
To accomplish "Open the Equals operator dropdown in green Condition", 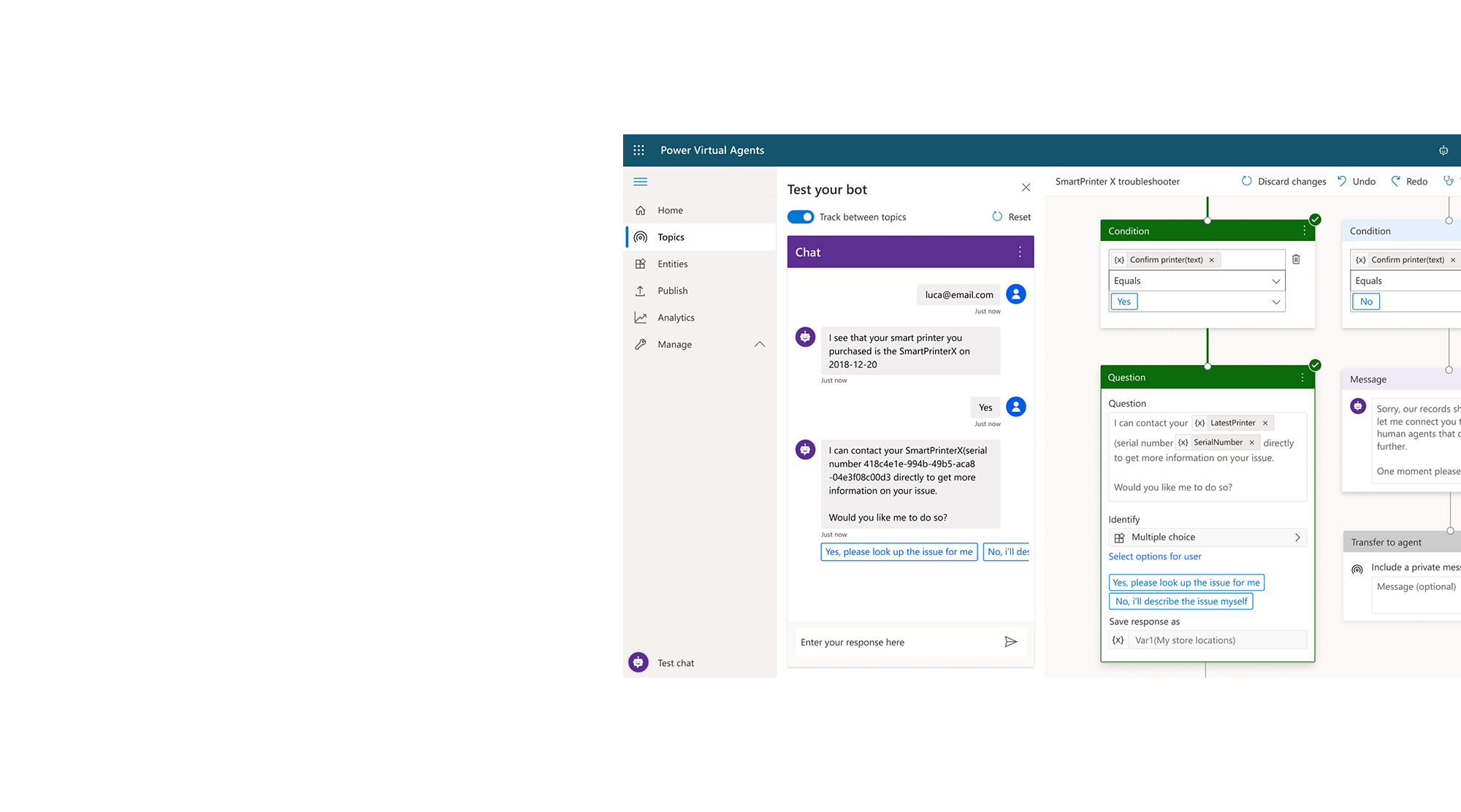I will [1197, 281].
